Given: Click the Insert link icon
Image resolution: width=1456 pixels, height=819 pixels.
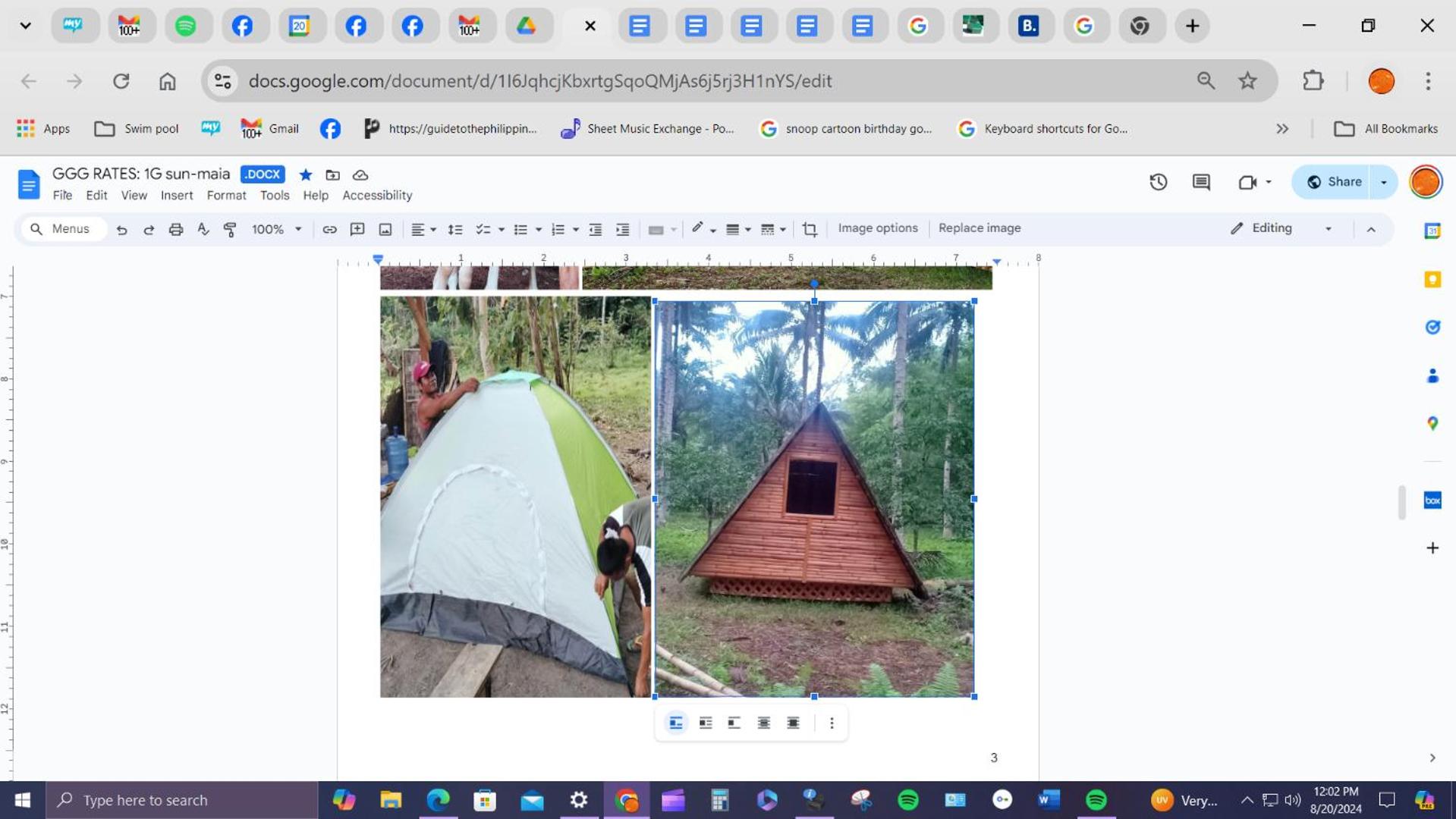Looking at the screenshot, I should [x=329, y=229].
